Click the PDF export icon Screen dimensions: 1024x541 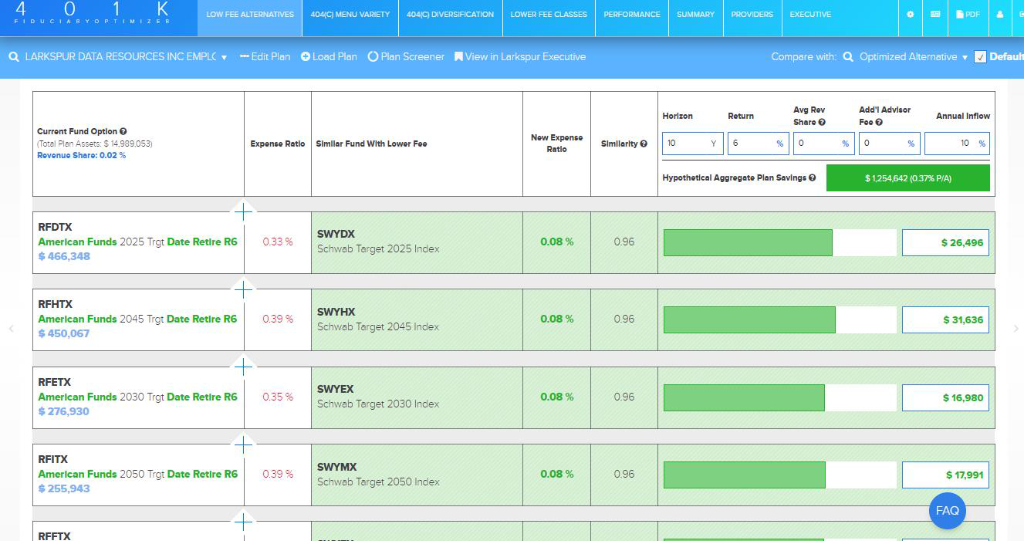pos(967,15)
